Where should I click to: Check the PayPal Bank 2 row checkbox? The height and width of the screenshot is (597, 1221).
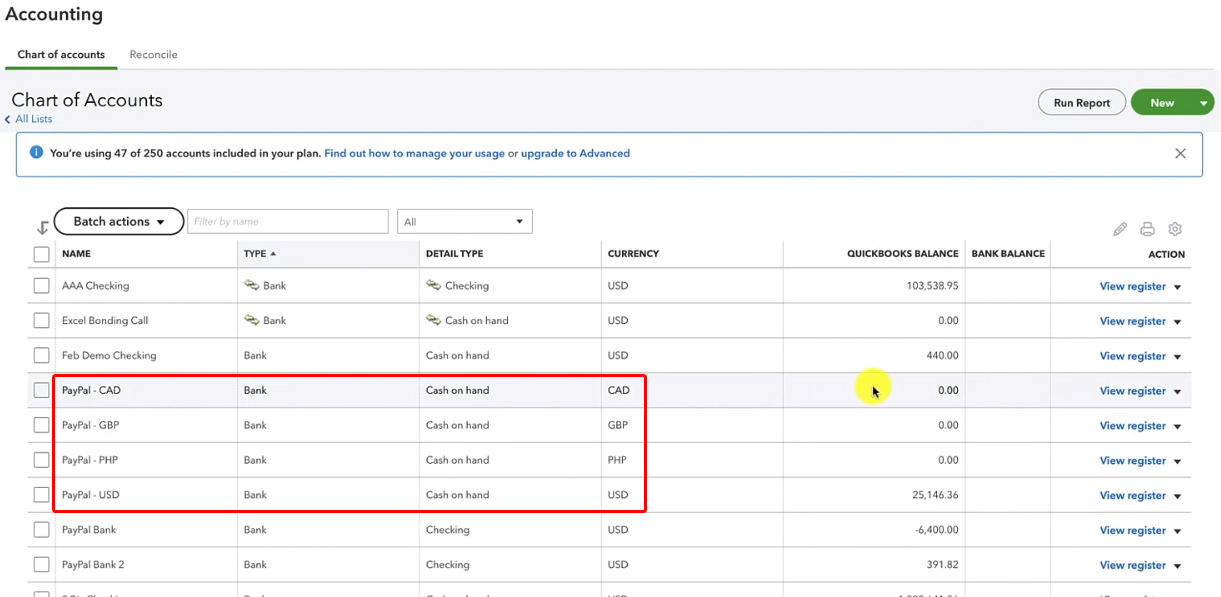[x=41, y=565]
